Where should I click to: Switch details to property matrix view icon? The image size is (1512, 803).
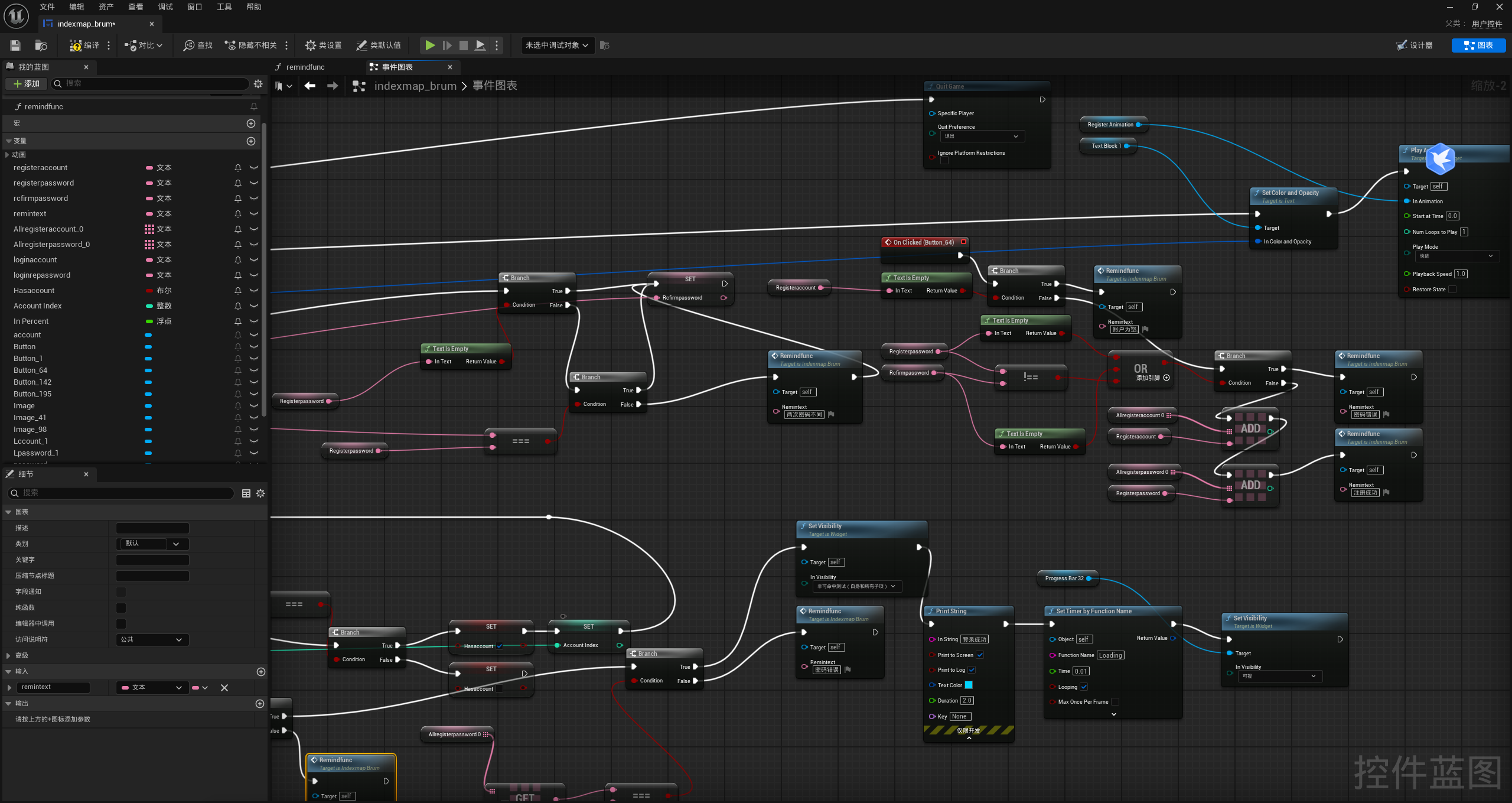pyautogui.click(x=246, y=493)
